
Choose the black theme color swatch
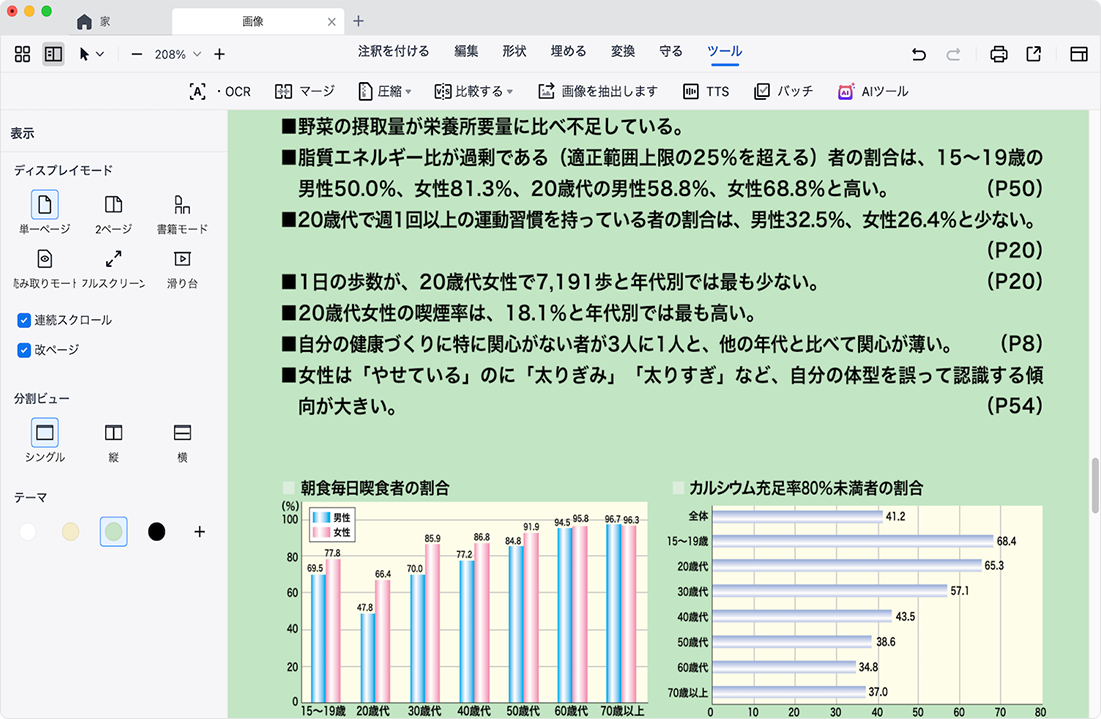coord(156,531)
